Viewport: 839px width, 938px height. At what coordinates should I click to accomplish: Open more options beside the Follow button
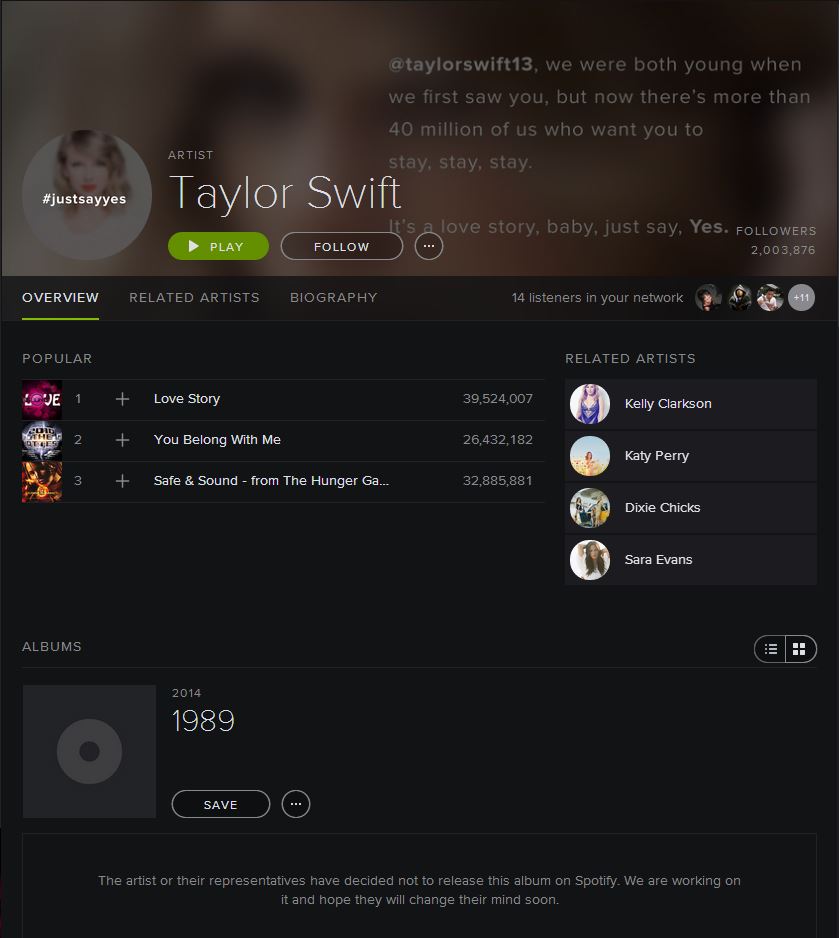429,246
